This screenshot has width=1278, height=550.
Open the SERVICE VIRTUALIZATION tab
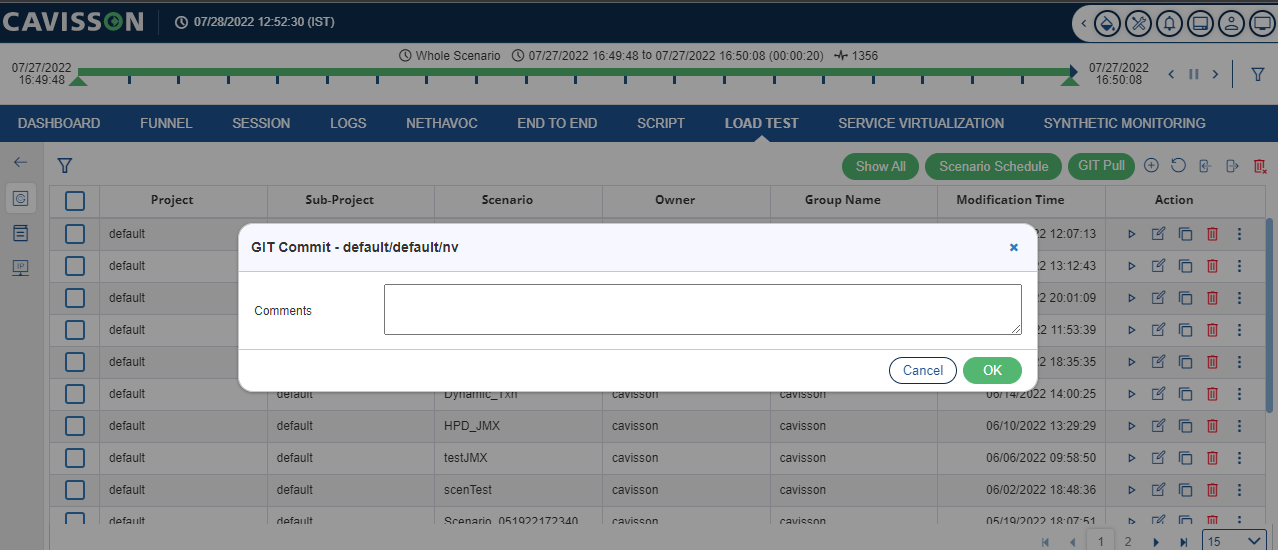[921, 123]
